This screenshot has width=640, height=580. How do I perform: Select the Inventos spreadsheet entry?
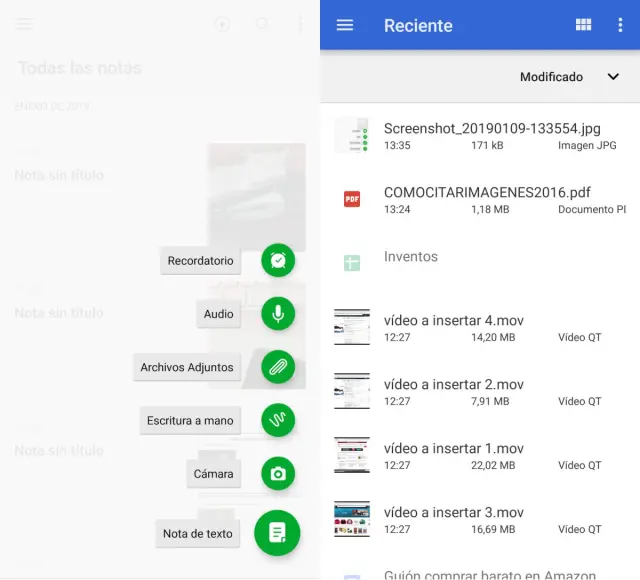click(411, 257)
